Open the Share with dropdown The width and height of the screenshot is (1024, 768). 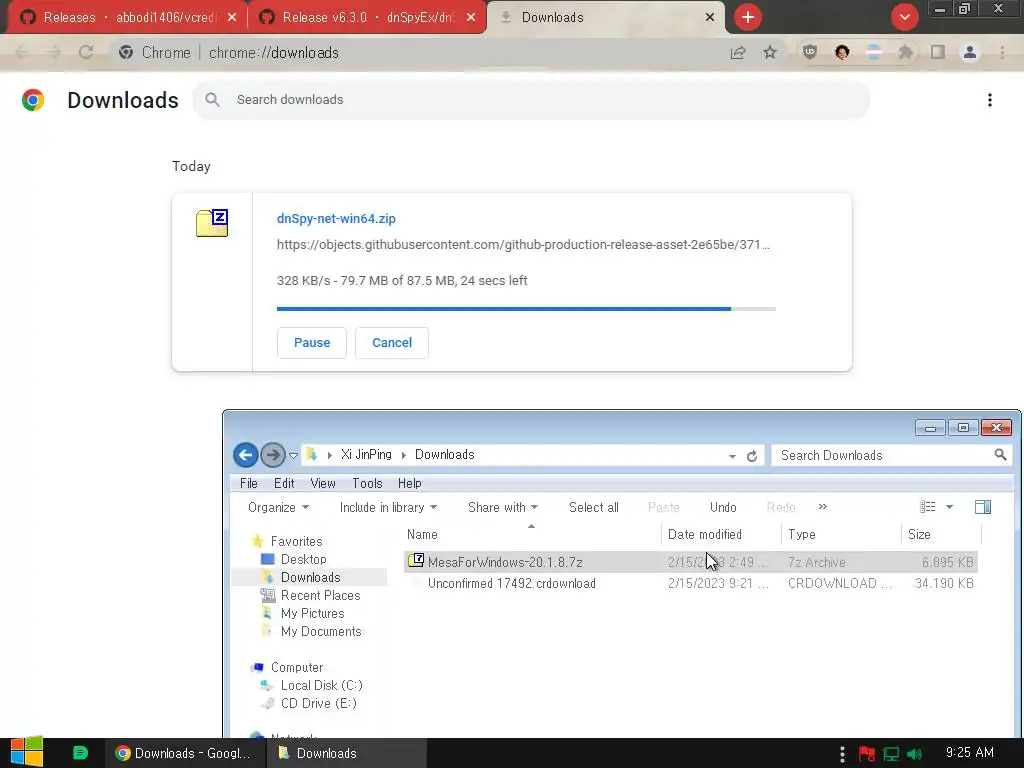pos(503,507)
